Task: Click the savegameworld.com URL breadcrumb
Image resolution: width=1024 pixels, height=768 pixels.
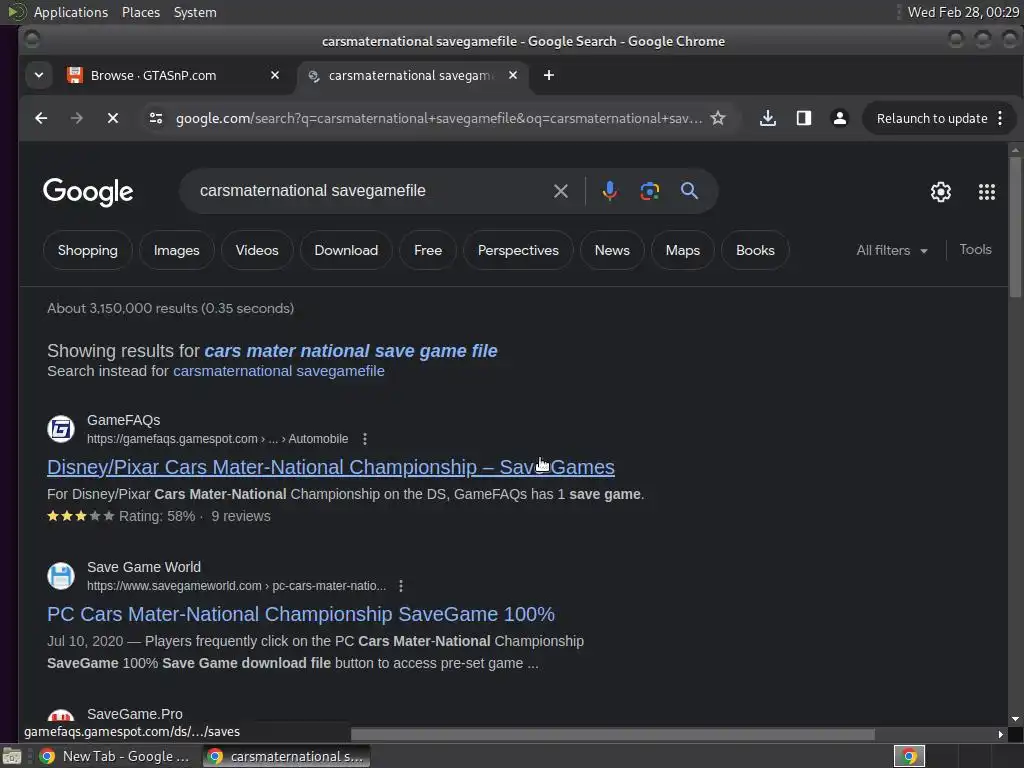Action: pyautogui.click(x=236, y=586)
